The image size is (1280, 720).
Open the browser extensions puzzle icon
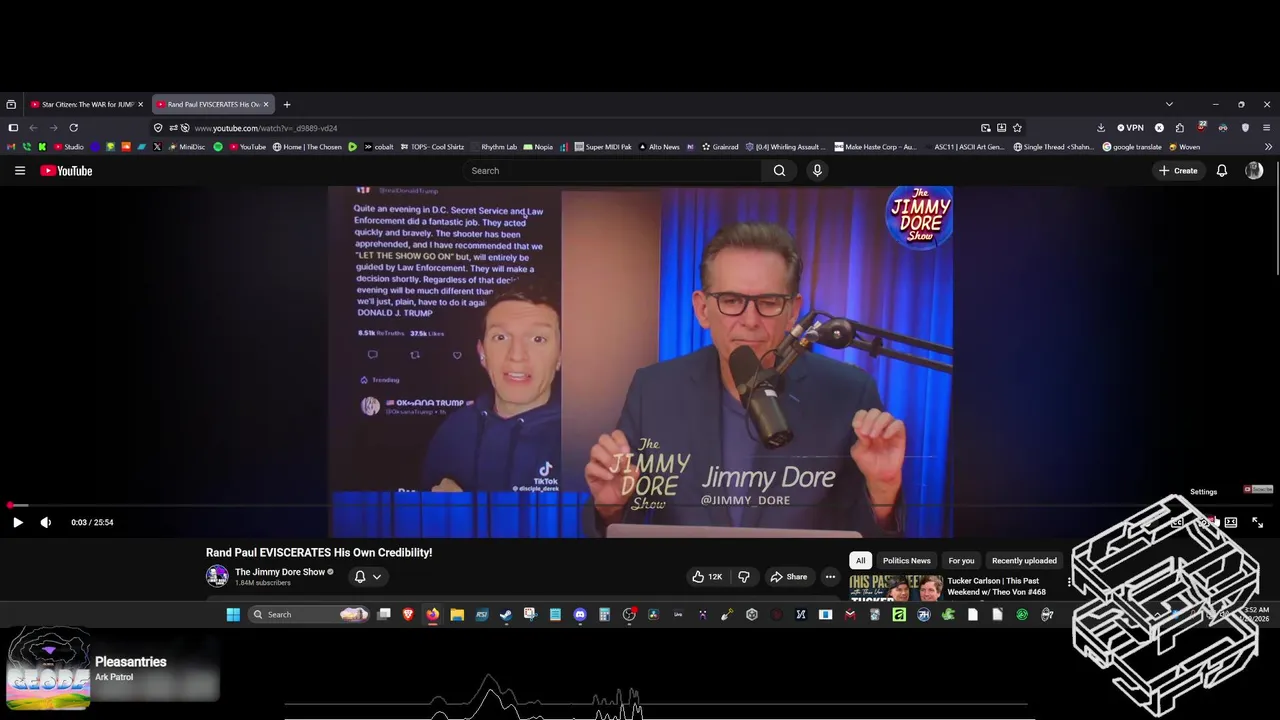(1180, 128)
